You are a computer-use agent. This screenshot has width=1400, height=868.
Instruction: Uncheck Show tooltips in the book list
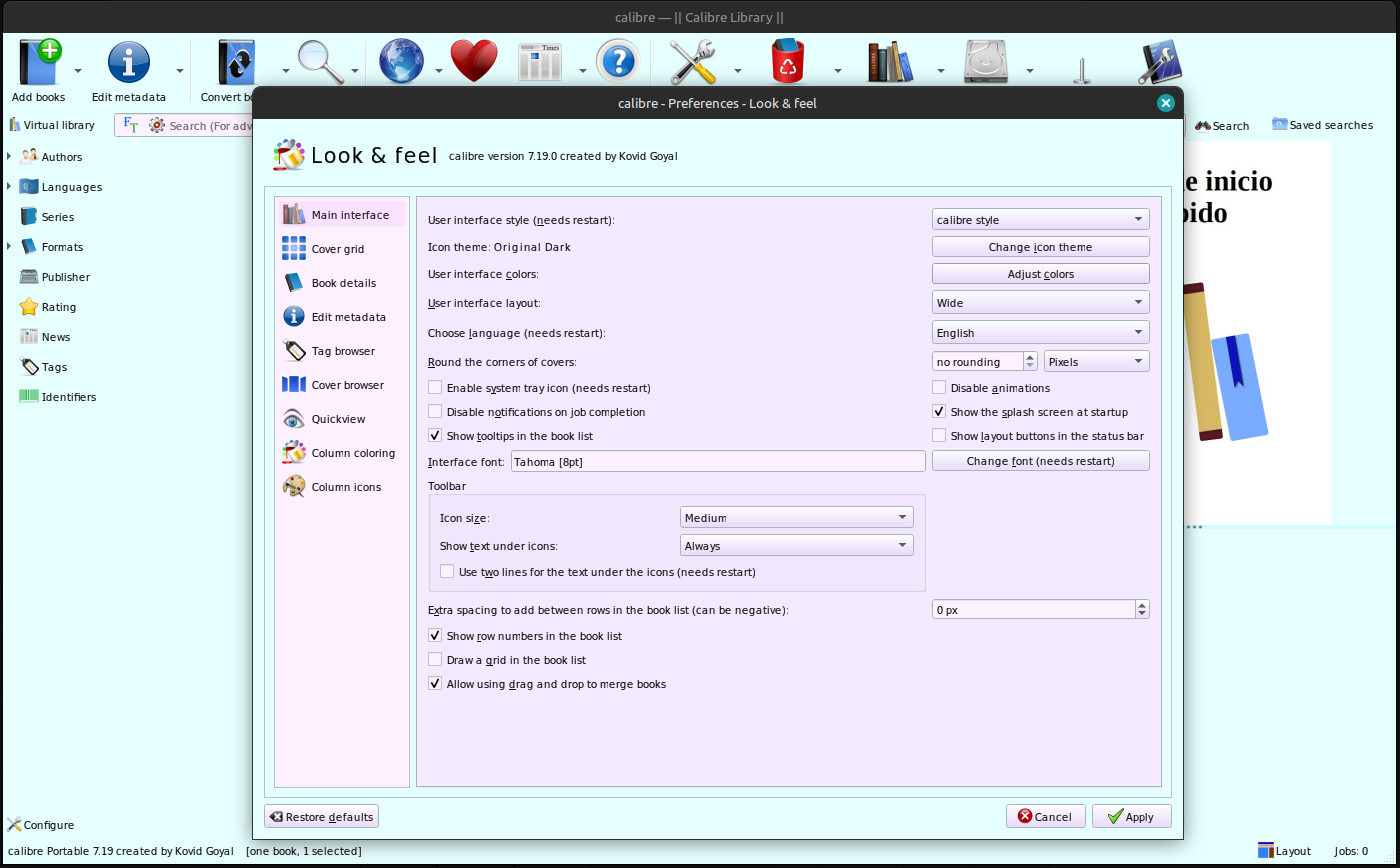(x=435, y=436)
